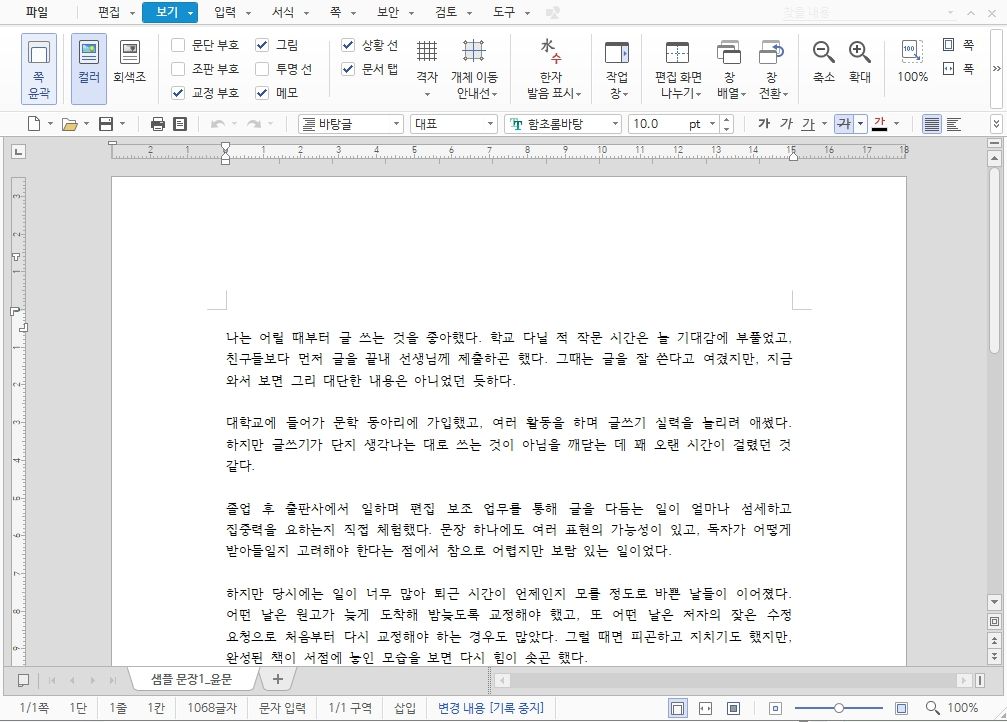The image size is (1007, 722).
Task: Click the 쪽 윤곽 page outline icon
Action: (39, 69)
